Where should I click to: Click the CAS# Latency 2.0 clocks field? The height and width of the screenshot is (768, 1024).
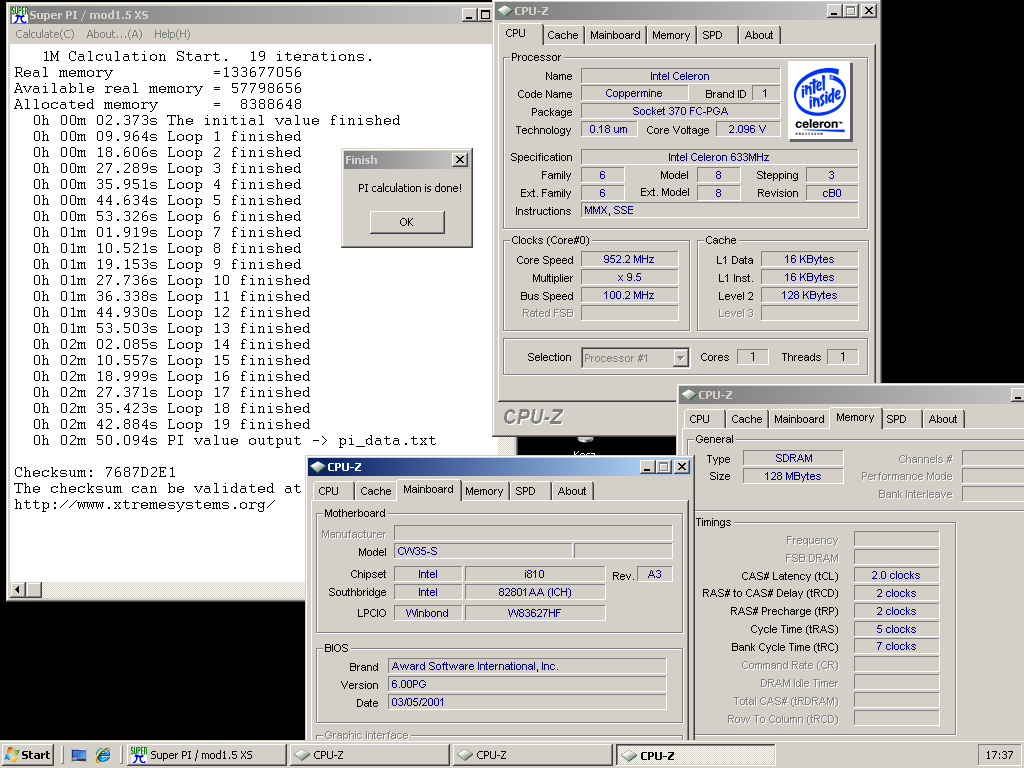[x=896, y=575]
